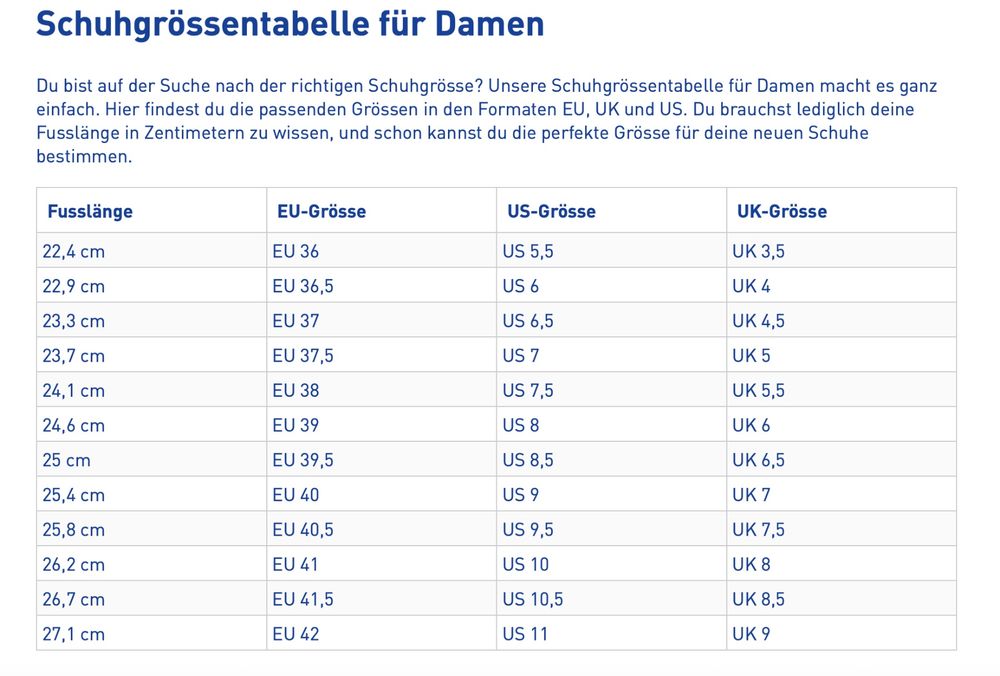Click the US 10,5 cell
1000x676 pixels.
click(612, 599)
